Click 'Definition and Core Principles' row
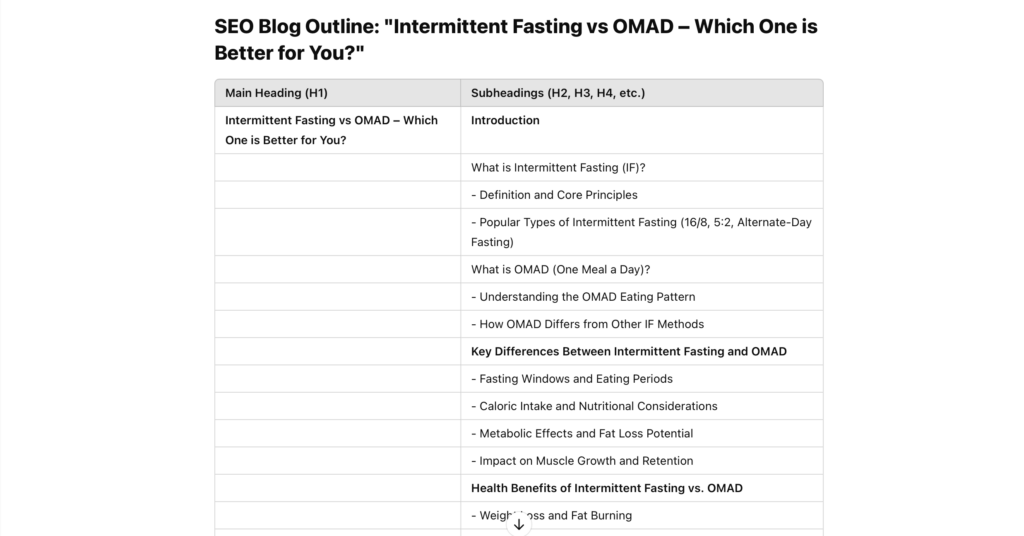1024x536 pixels. tap(641, 195)
